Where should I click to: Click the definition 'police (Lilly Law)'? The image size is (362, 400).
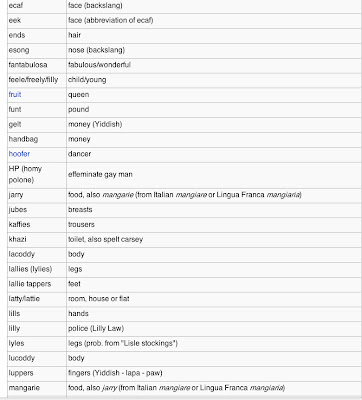96,329
